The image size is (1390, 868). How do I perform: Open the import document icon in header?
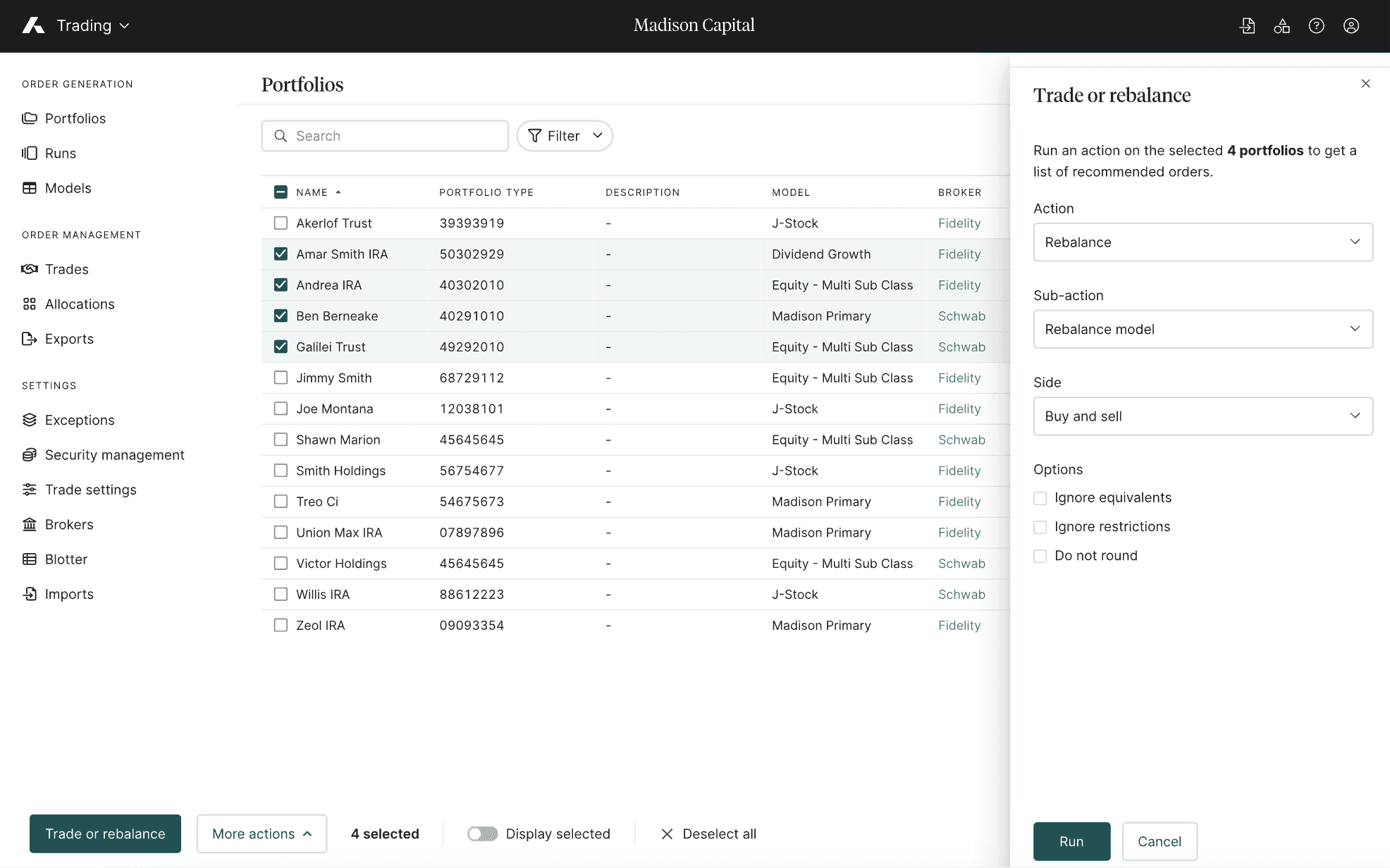coord(1248,25)
